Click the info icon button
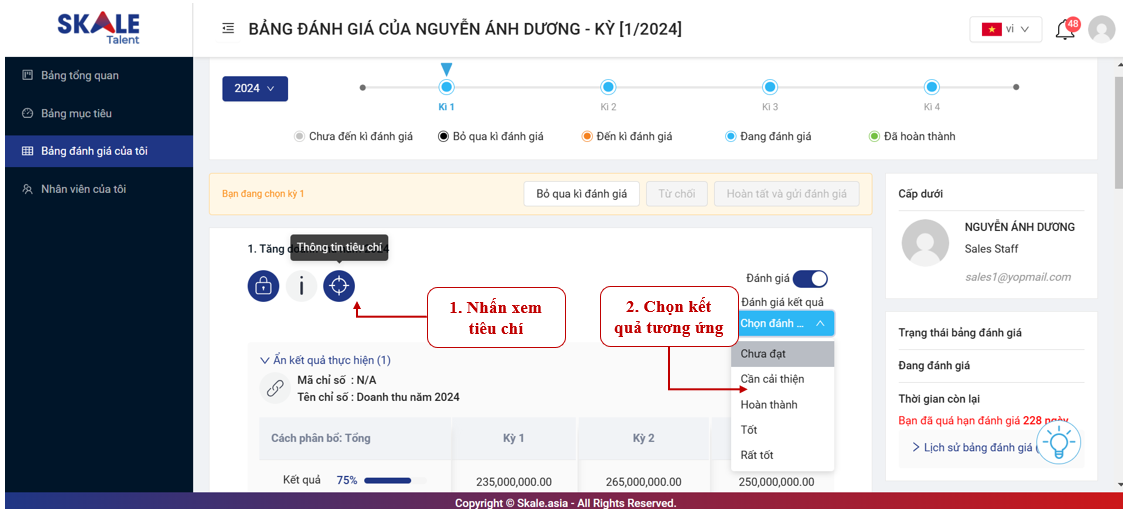The height and width of the screenshot is (509, 1123). [301, 286]
